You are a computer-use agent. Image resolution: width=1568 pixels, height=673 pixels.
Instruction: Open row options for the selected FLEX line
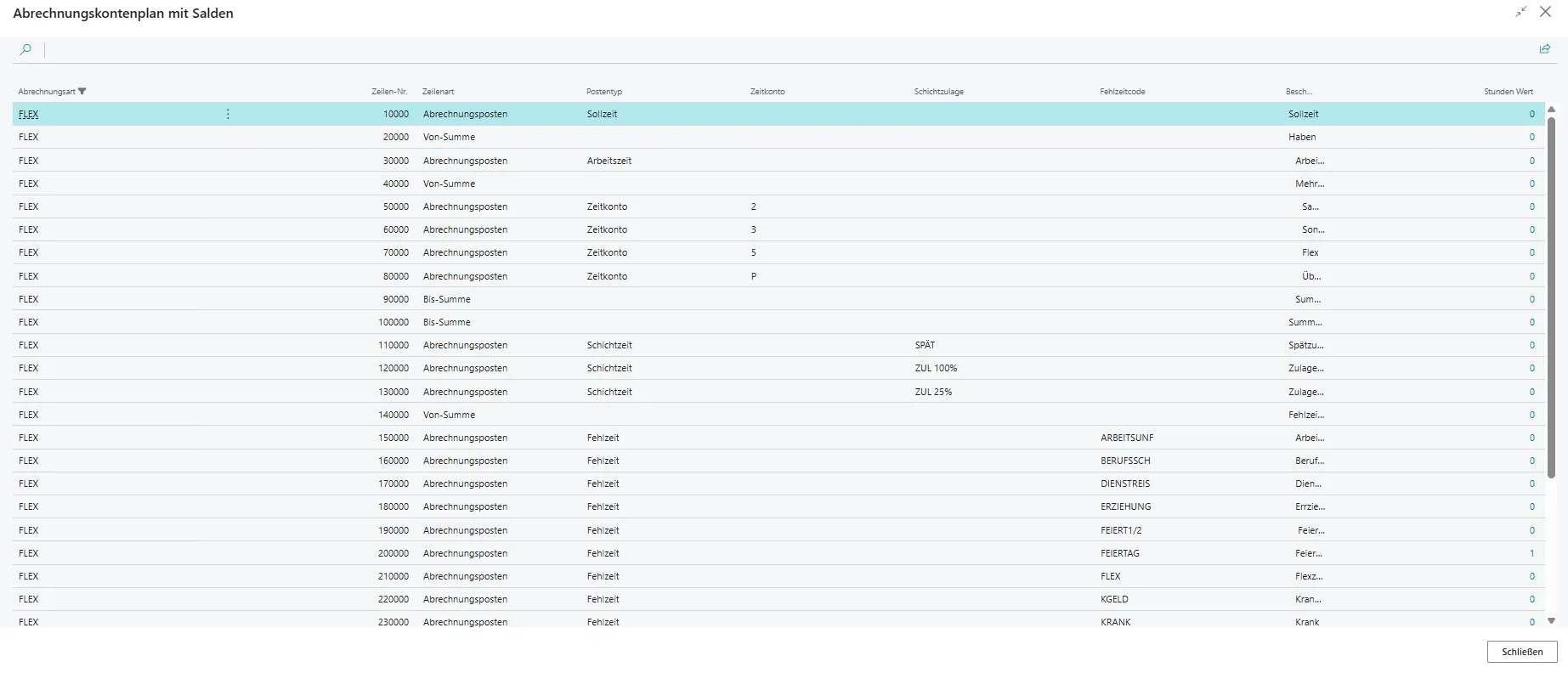click(228, 114)
